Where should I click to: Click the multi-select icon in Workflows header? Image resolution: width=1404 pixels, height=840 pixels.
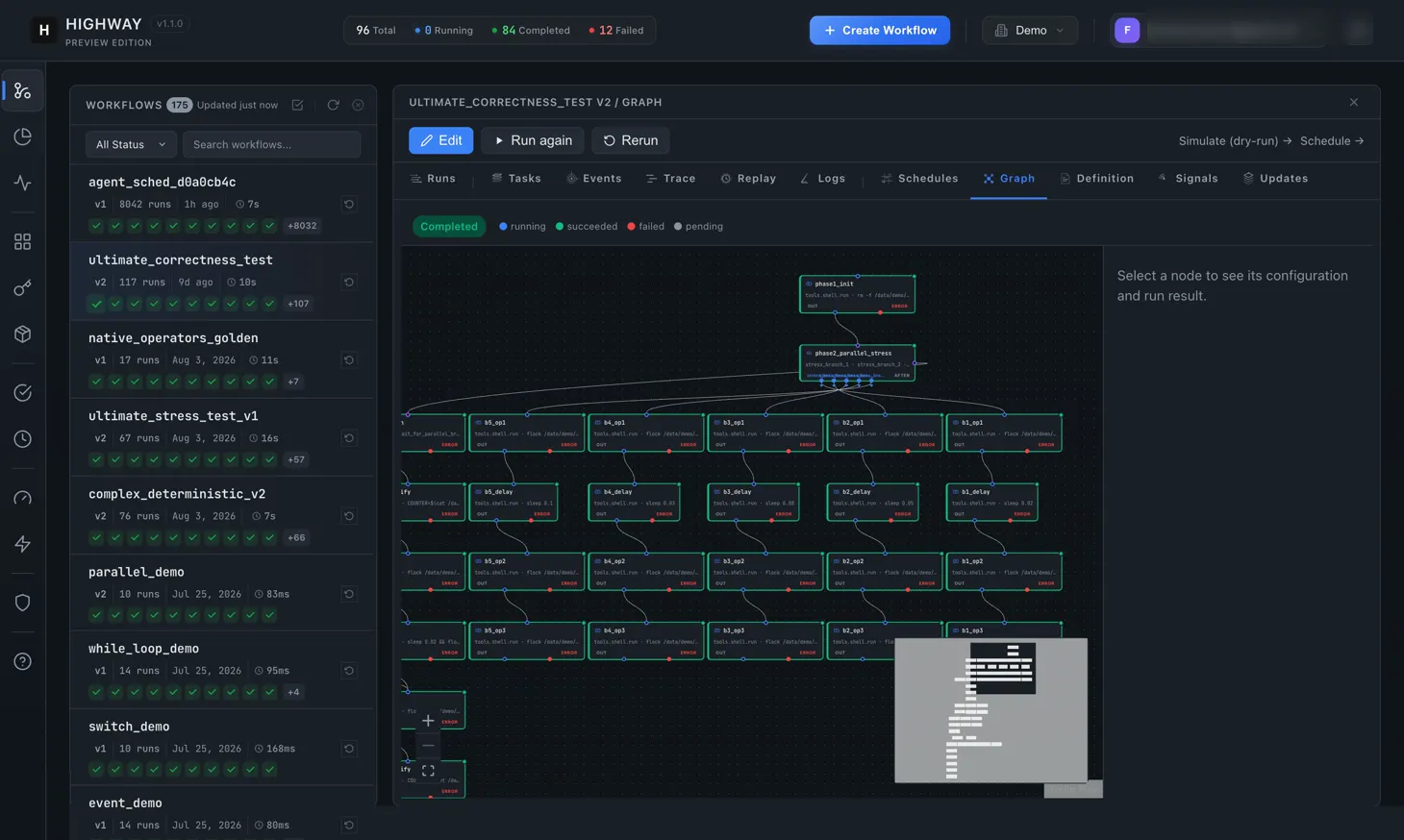click(x=298, y=105)
